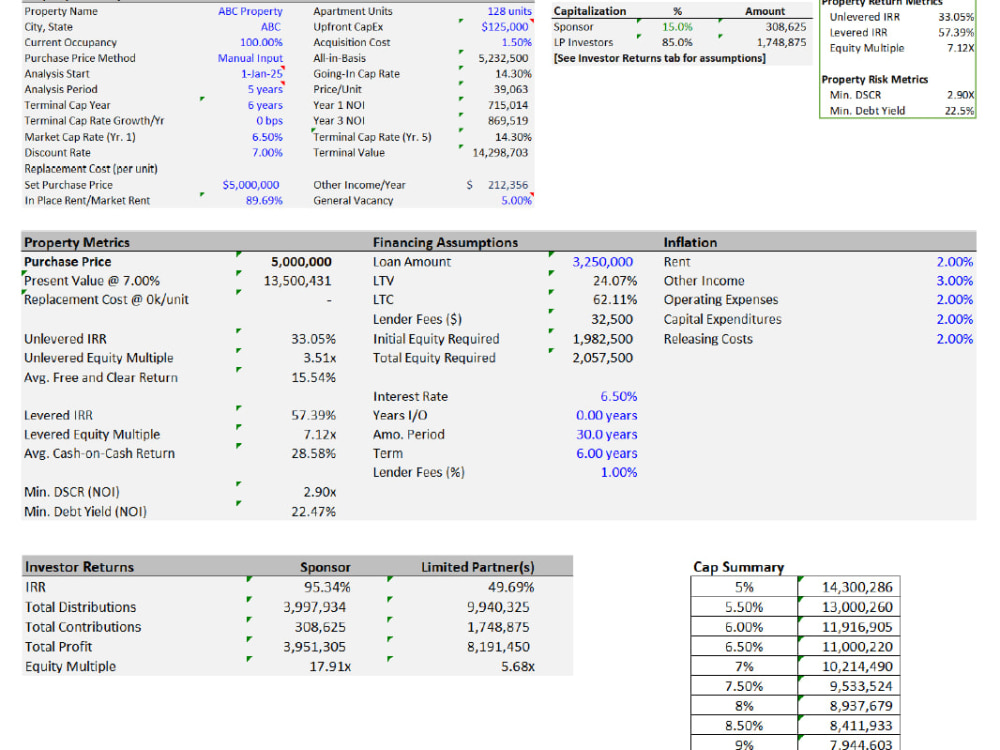
Task: Click the LTC value 62.11%
Action: 615,300
